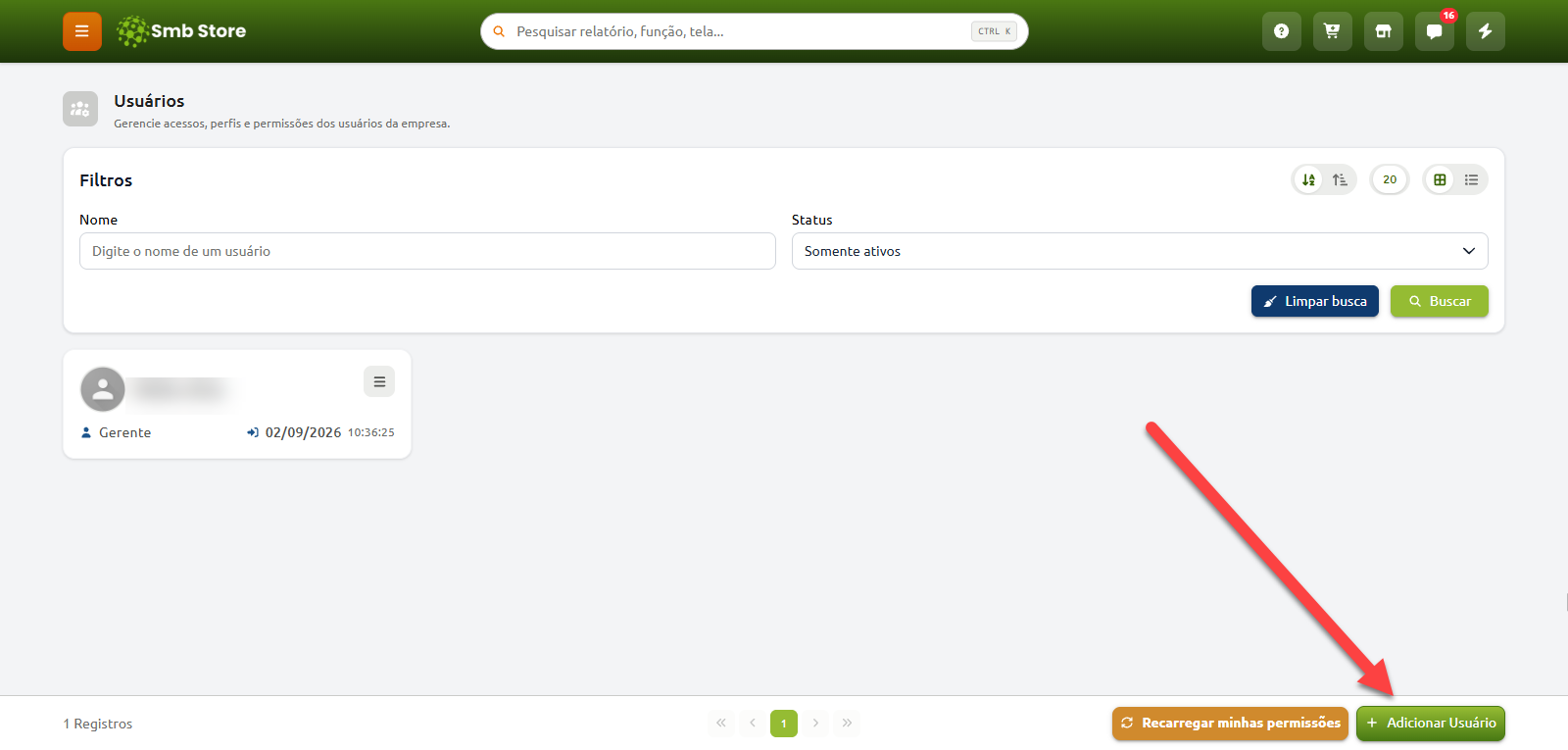Open the shopping cart icon in header

pyautogui.click(x=1332, y=31)
